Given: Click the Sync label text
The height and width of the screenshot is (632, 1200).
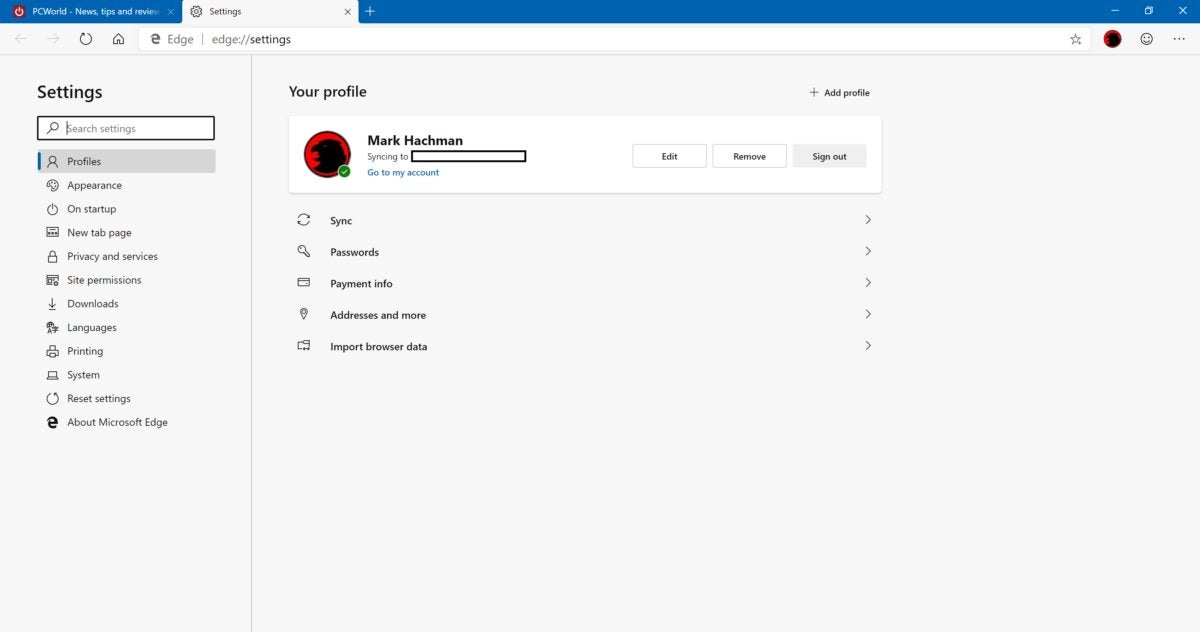Looking at the screenshot, I should point(341,221).
